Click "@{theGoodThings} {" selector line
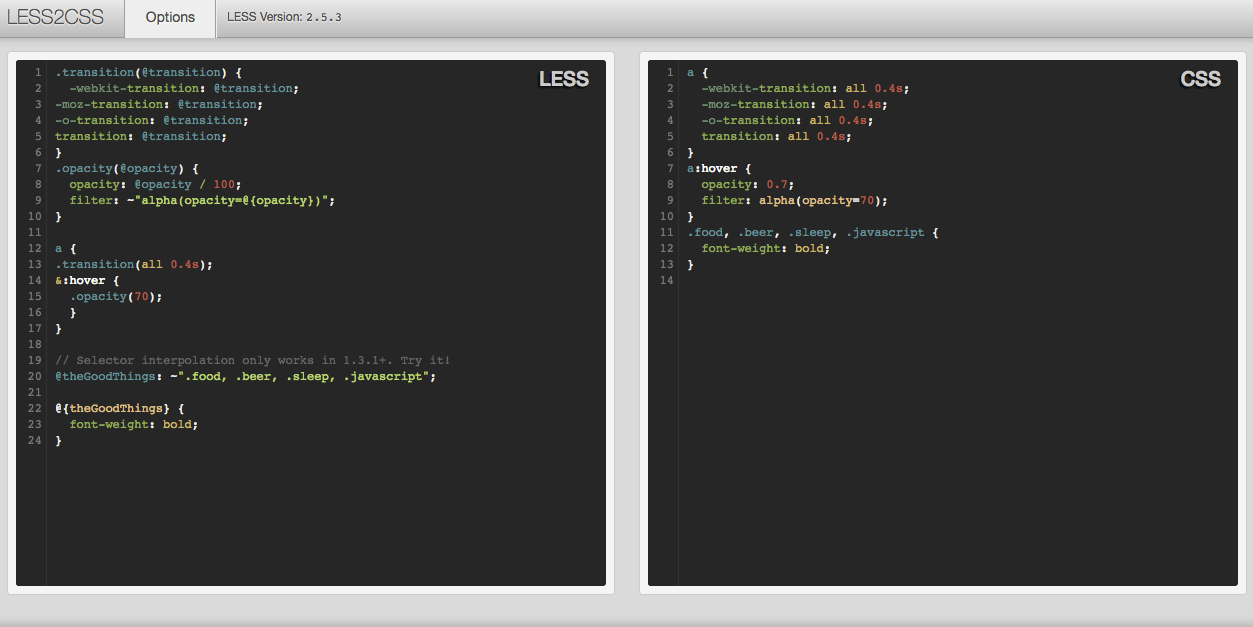This screenshot has width=1253, height=627. pos(120,408)
